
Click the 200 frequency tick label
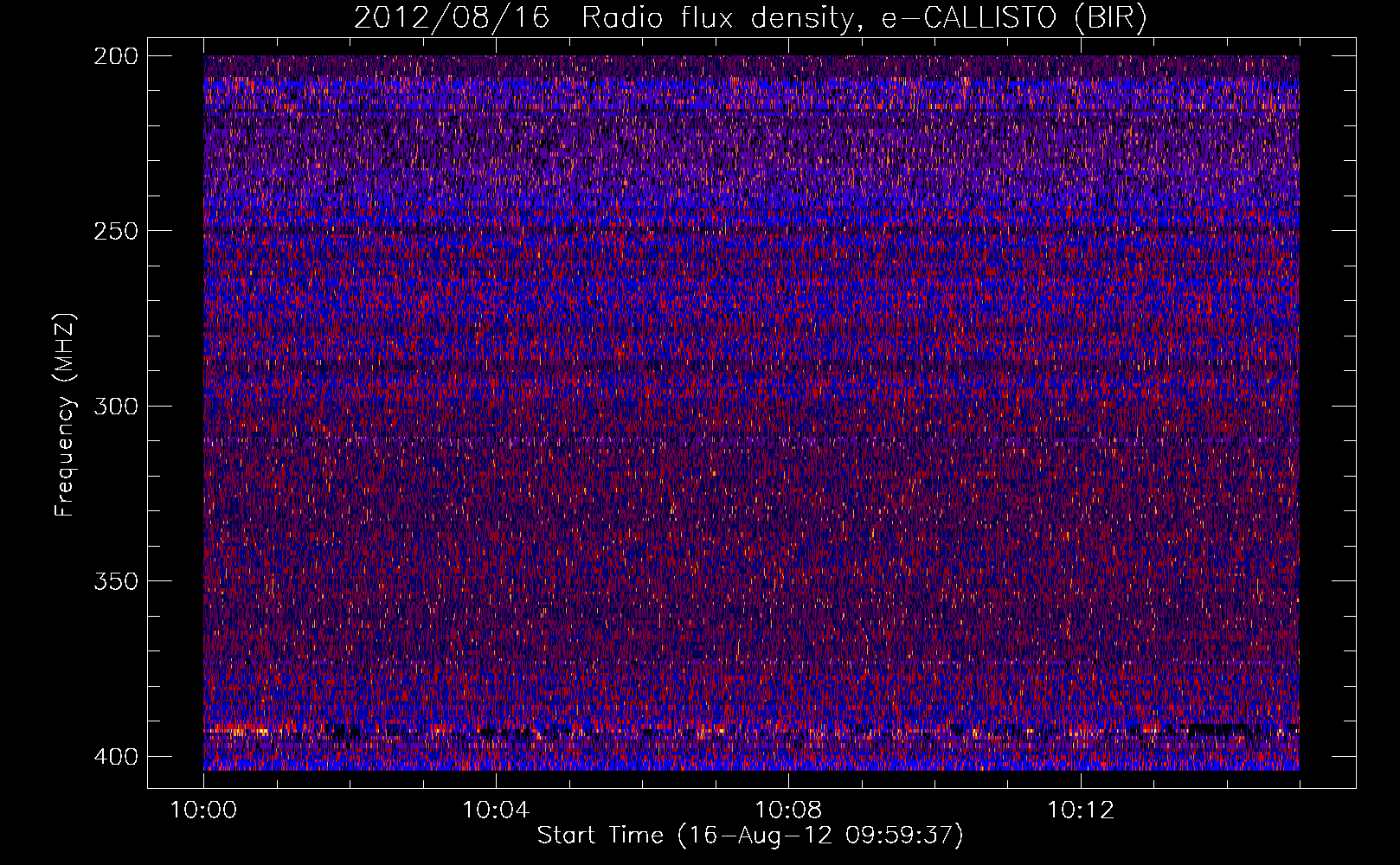[115, 56]
